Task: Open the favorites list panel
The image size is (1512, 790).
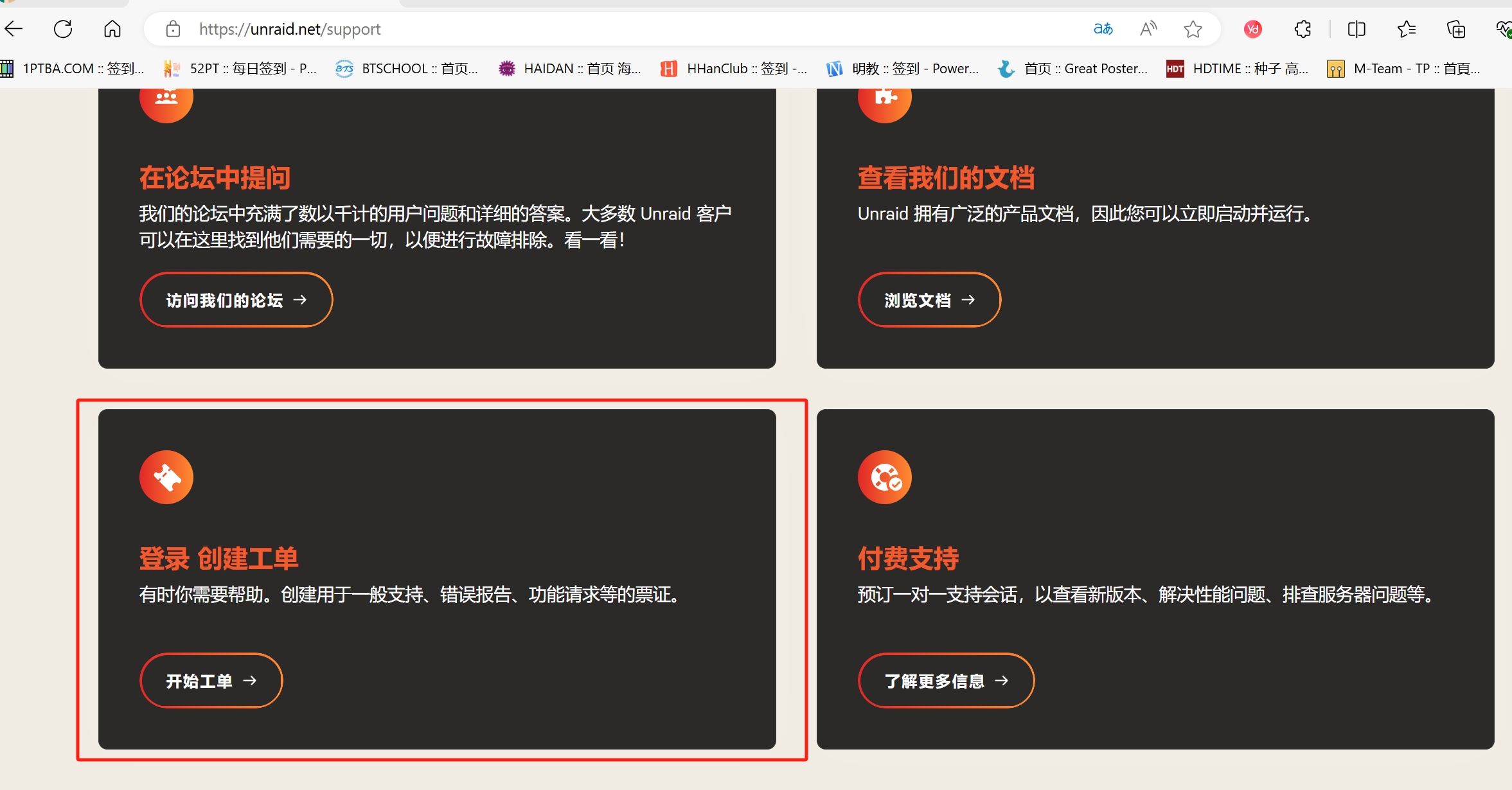Action: click(1406, 29)
